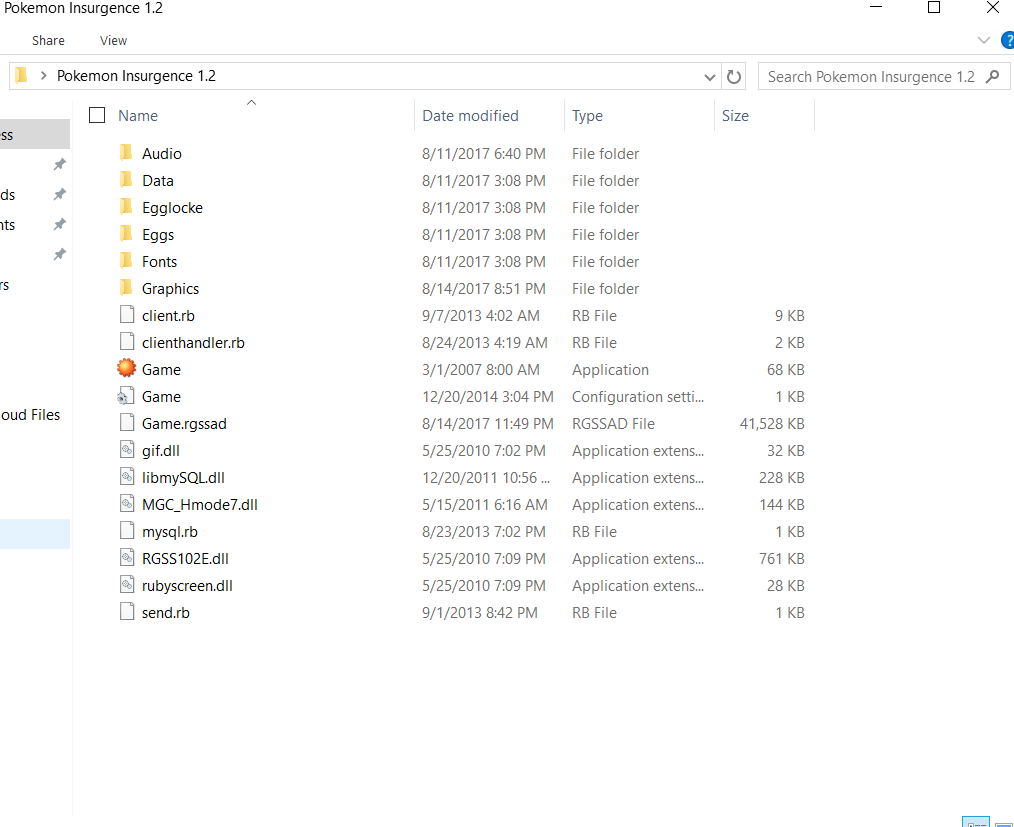Image resolution: width=1014 pixels, height=827 pixels.
Task: Click Pokemon Insurgence 1.2 in address bar
Action: [x=136, y=76]
